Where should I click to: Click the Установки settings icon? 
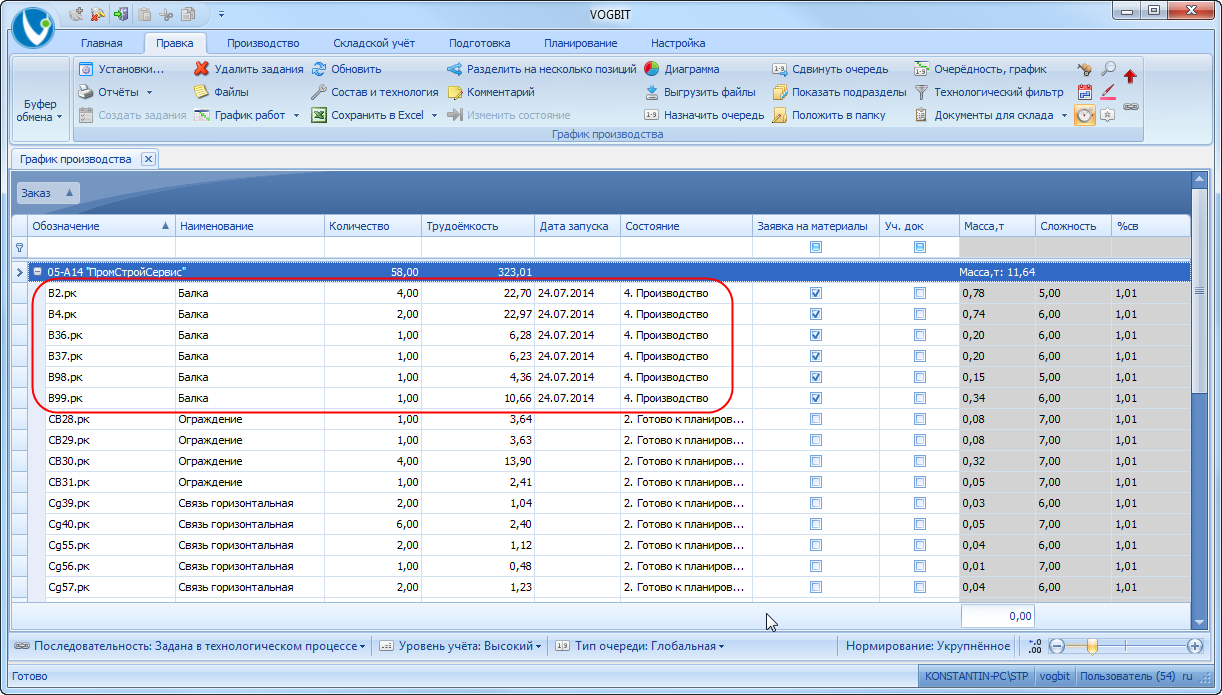[x=86, y=69]
